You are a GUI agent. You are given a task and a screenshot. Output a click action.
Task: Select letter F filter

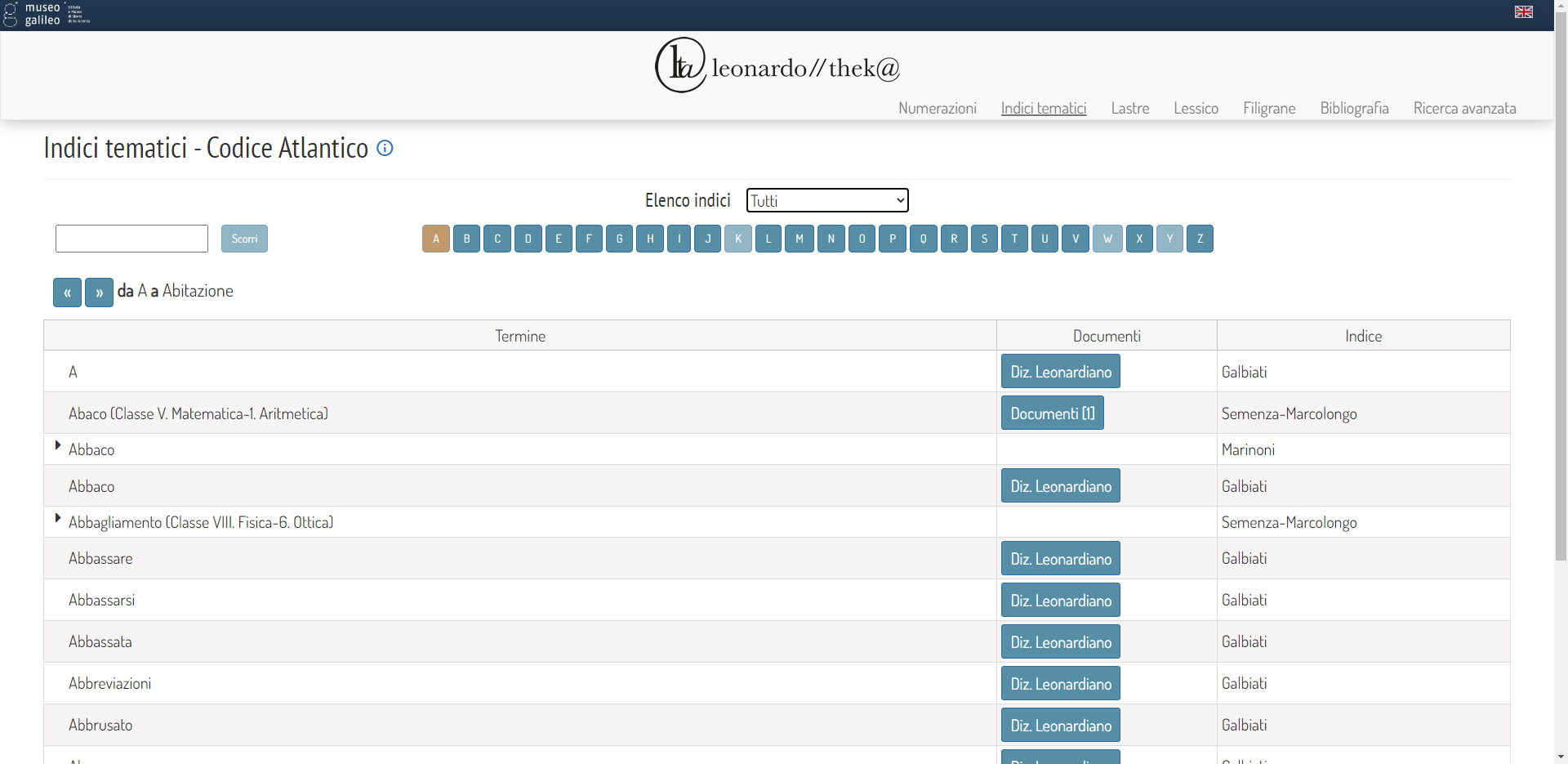(589, 239)
